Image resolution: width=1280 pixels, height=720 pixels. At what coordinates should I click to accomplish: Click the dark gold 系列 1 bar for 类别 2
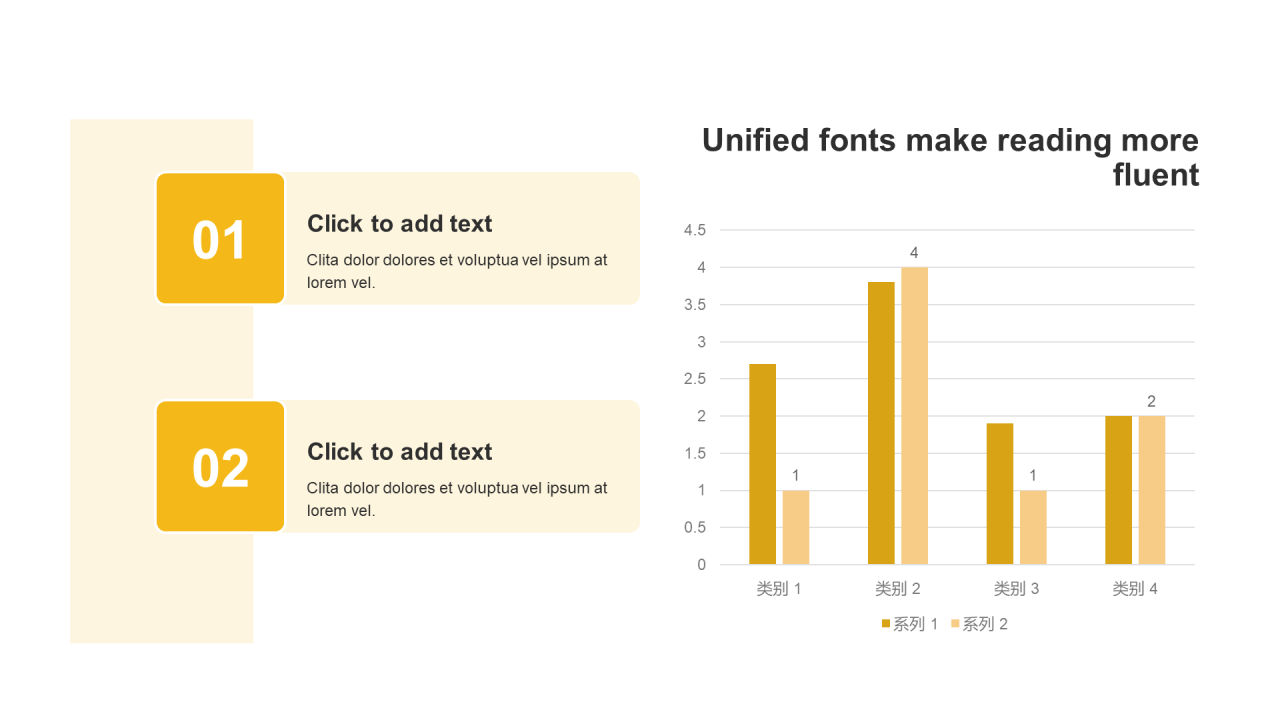click(x=881, y=423)
